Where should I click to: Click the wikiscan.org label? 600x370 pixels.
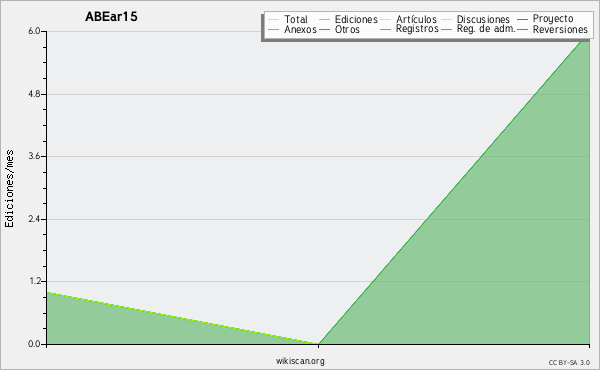[300, 361]
